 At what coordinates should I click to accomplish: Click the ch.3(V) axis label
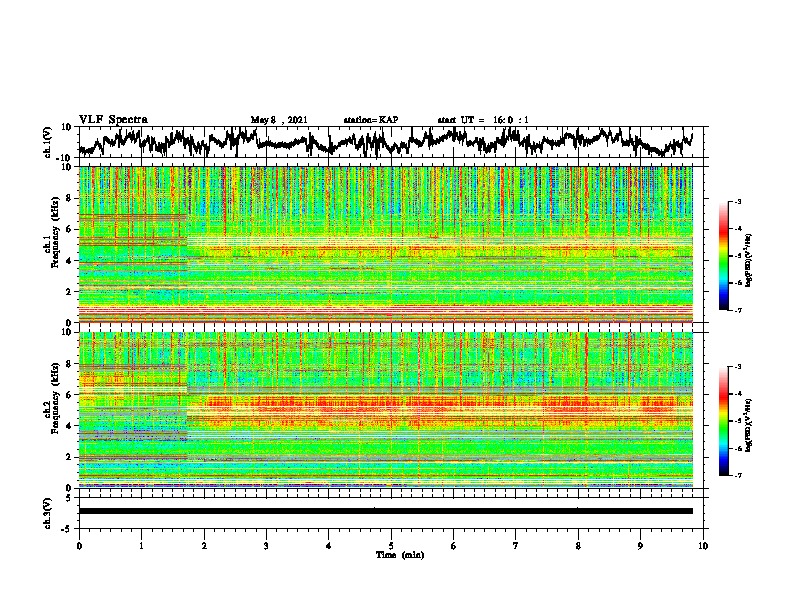tap(48, 513)
